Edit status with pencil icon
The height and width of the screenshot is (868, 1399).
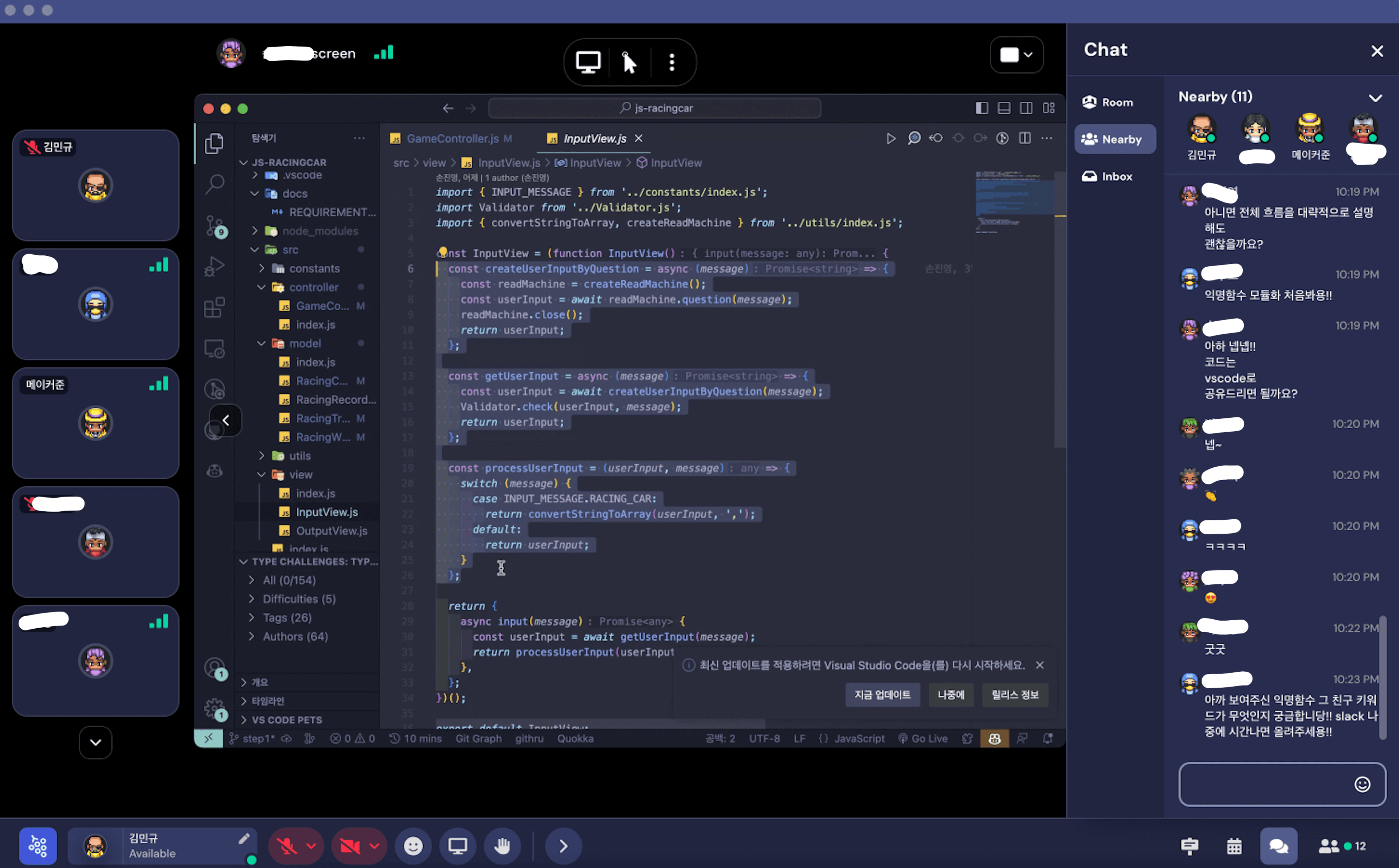pos(244,839)
